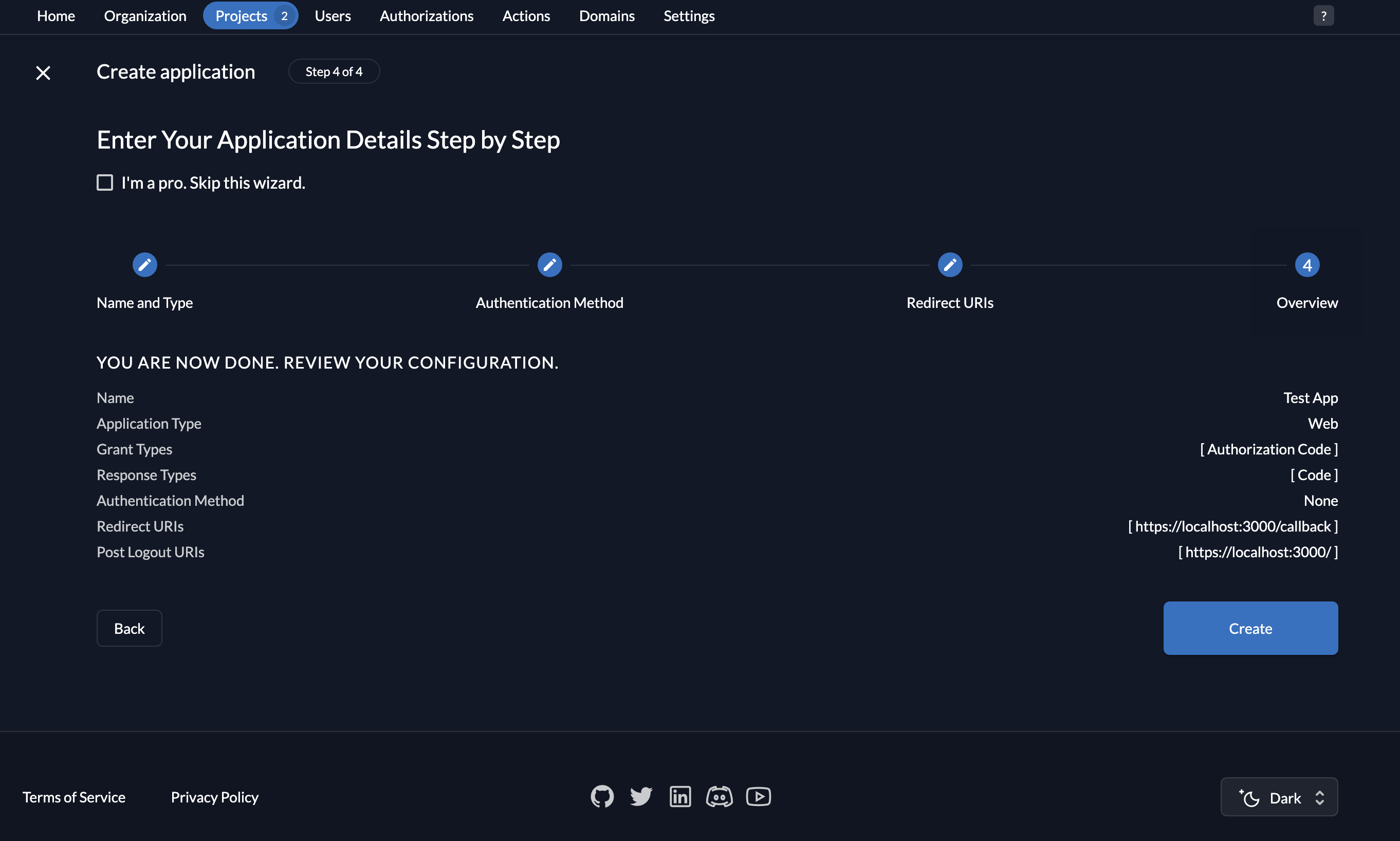
Task: Click the help question mark icon
Action: (1323, 15)
